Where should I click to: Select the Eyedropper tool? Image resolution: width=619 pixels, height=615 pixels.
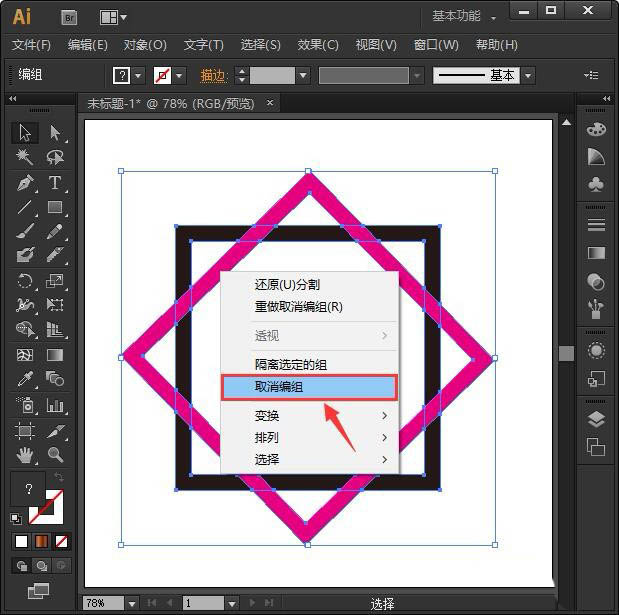click(25, 379)
